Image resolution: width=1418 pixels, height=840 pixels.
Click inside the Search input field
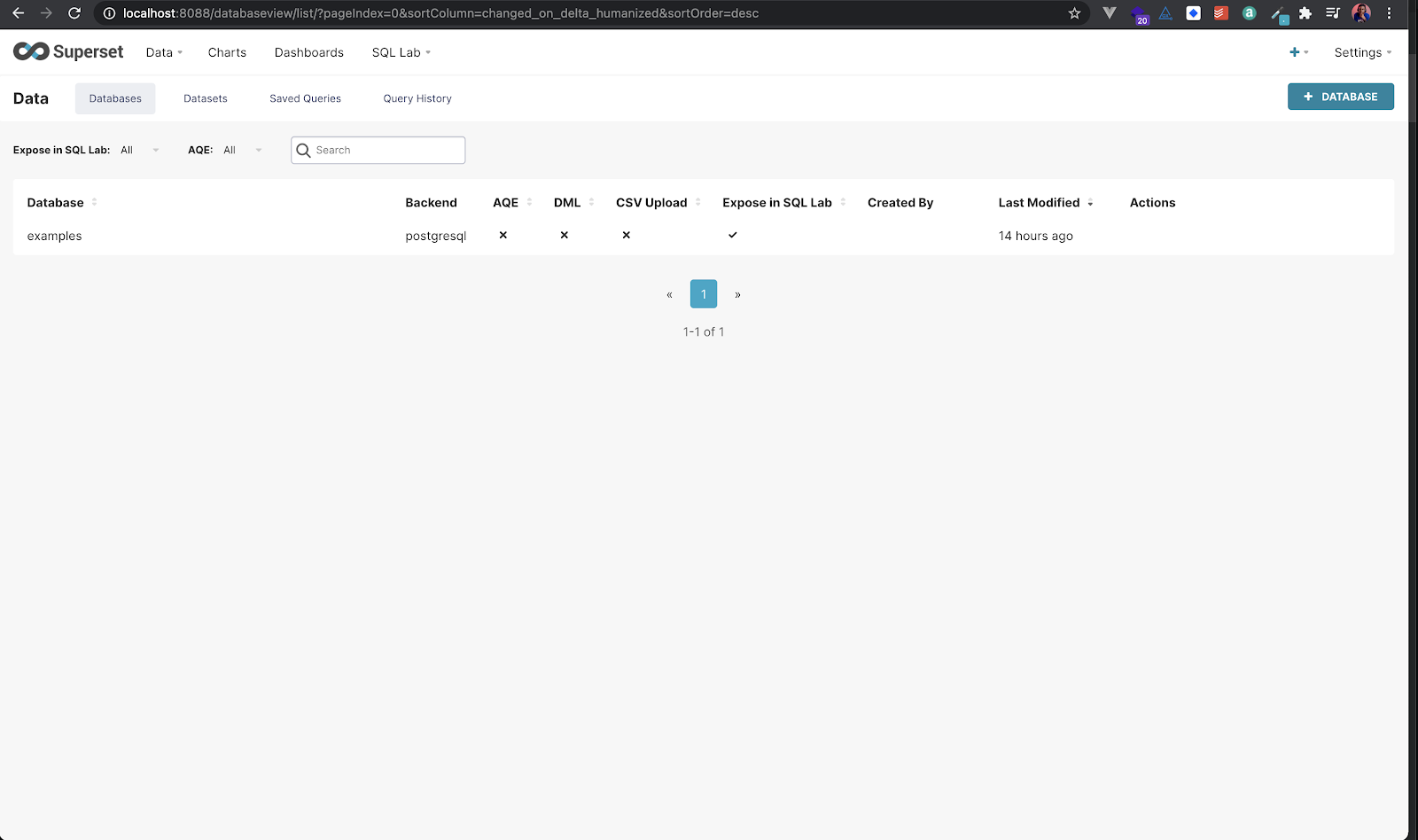[x=381, y=150]
